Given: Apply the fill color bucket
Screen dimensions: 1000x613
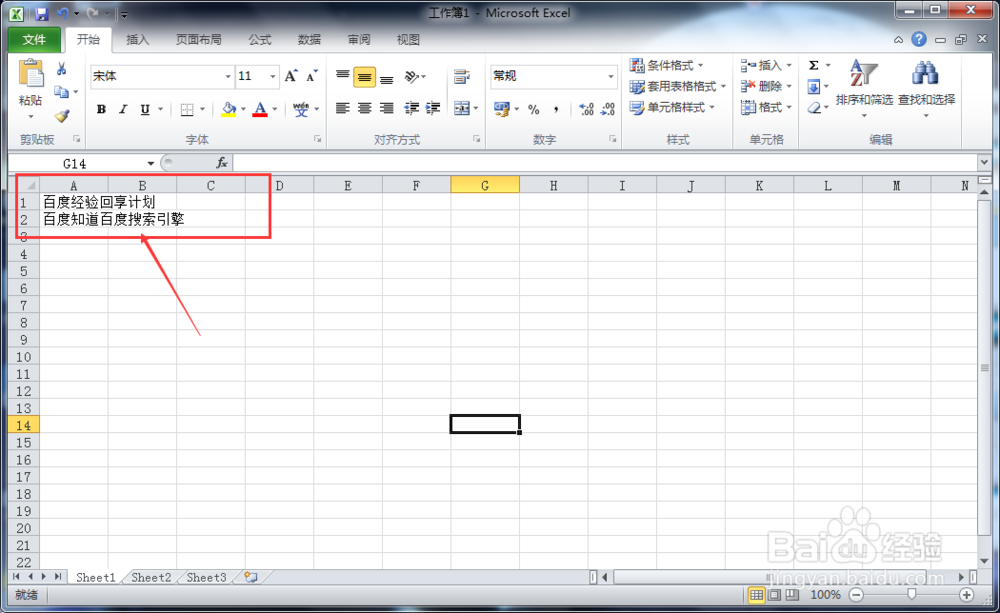Looking at the screenshot, I should [x=228, y=110].
